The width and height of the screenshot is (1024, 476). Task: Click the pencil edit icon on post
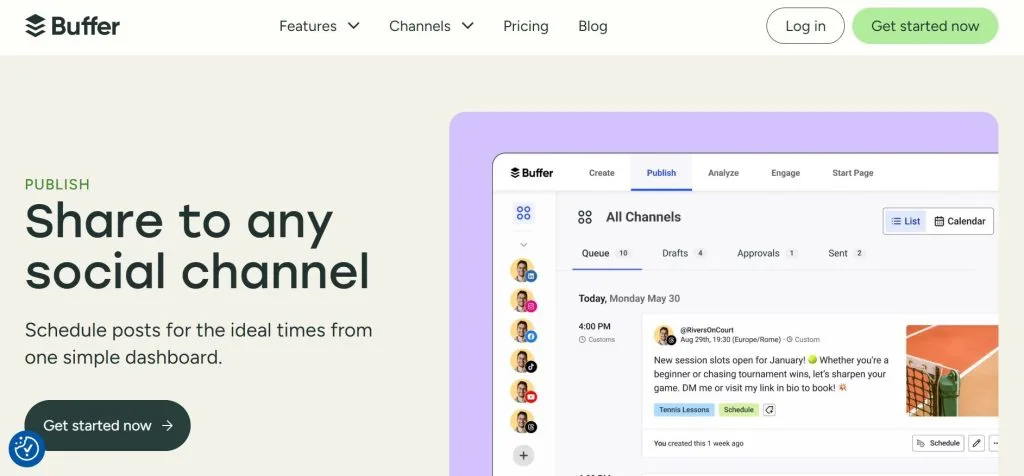click(977, 443)
